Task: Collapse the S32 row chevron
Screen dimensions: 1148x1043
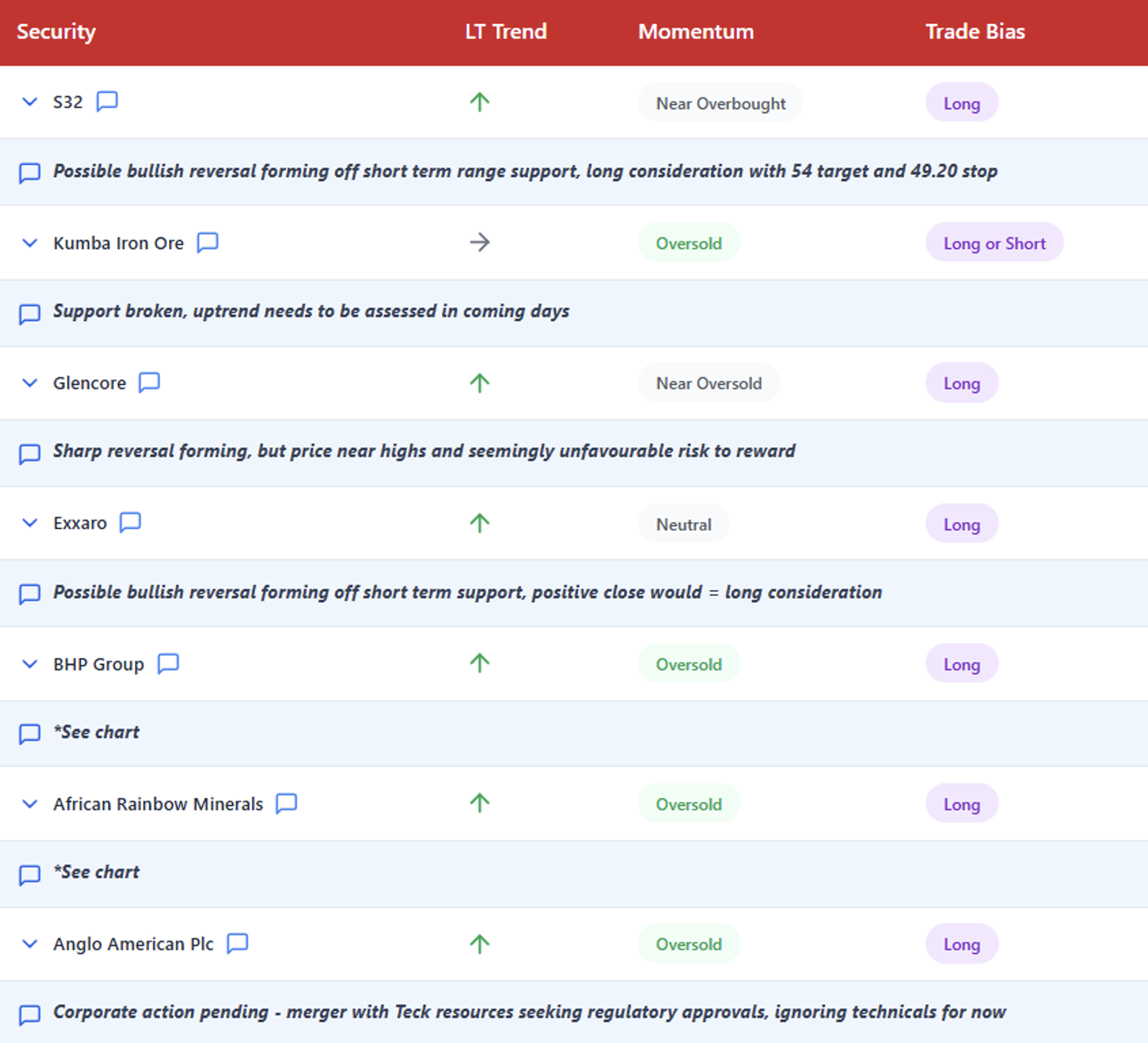Action: coord(30,102)
